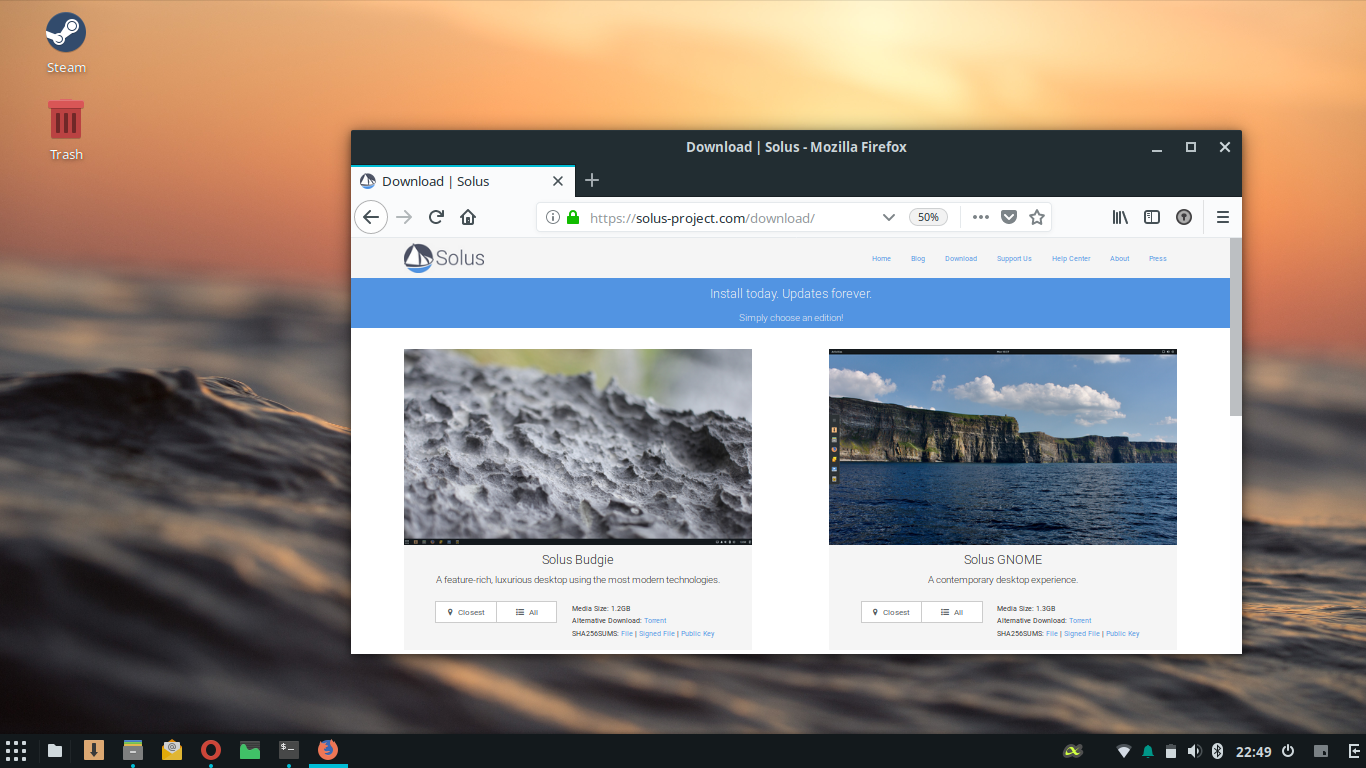This screenshot has height=768, width=1366.
Task: Click the green secure connection padlock
Action: (573, 217)
